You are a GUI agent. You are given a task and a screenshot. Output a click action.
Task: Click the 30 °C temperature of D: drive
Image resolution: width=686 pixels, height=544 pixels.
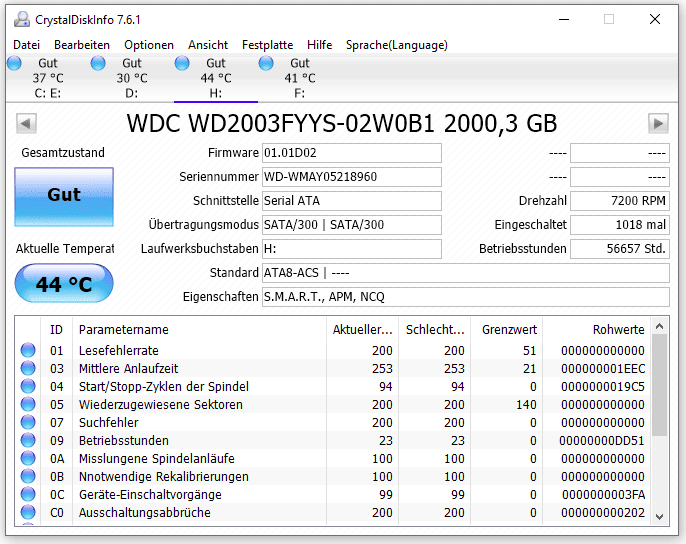[132, 78]
